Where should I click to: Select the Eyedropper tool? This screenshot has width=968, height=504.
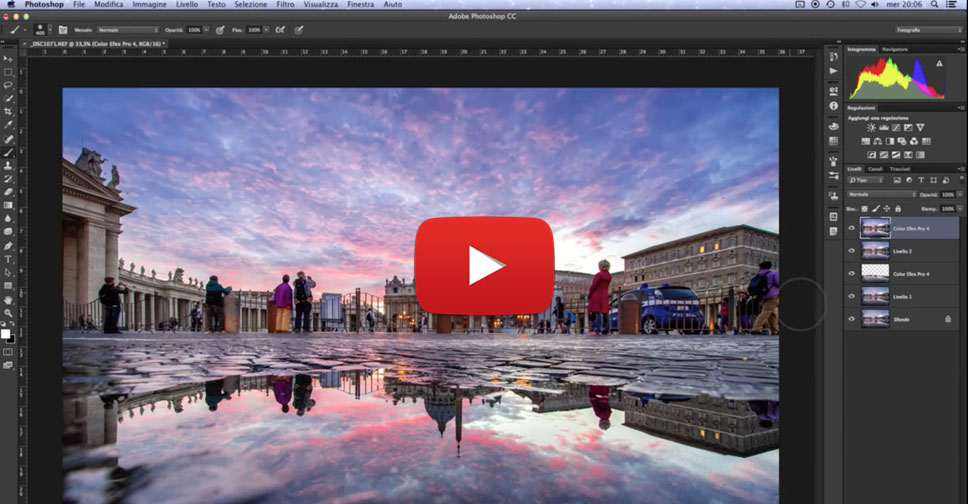(x=8, y=125)
